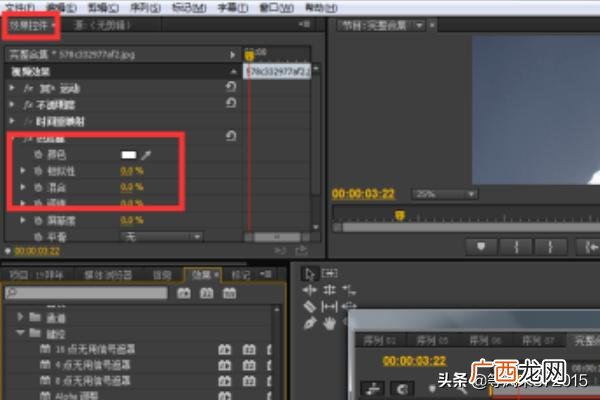Viewport: 600px width, 400px height.
Task: Click the Mark Out bracket button
Action: pos(550,247)
